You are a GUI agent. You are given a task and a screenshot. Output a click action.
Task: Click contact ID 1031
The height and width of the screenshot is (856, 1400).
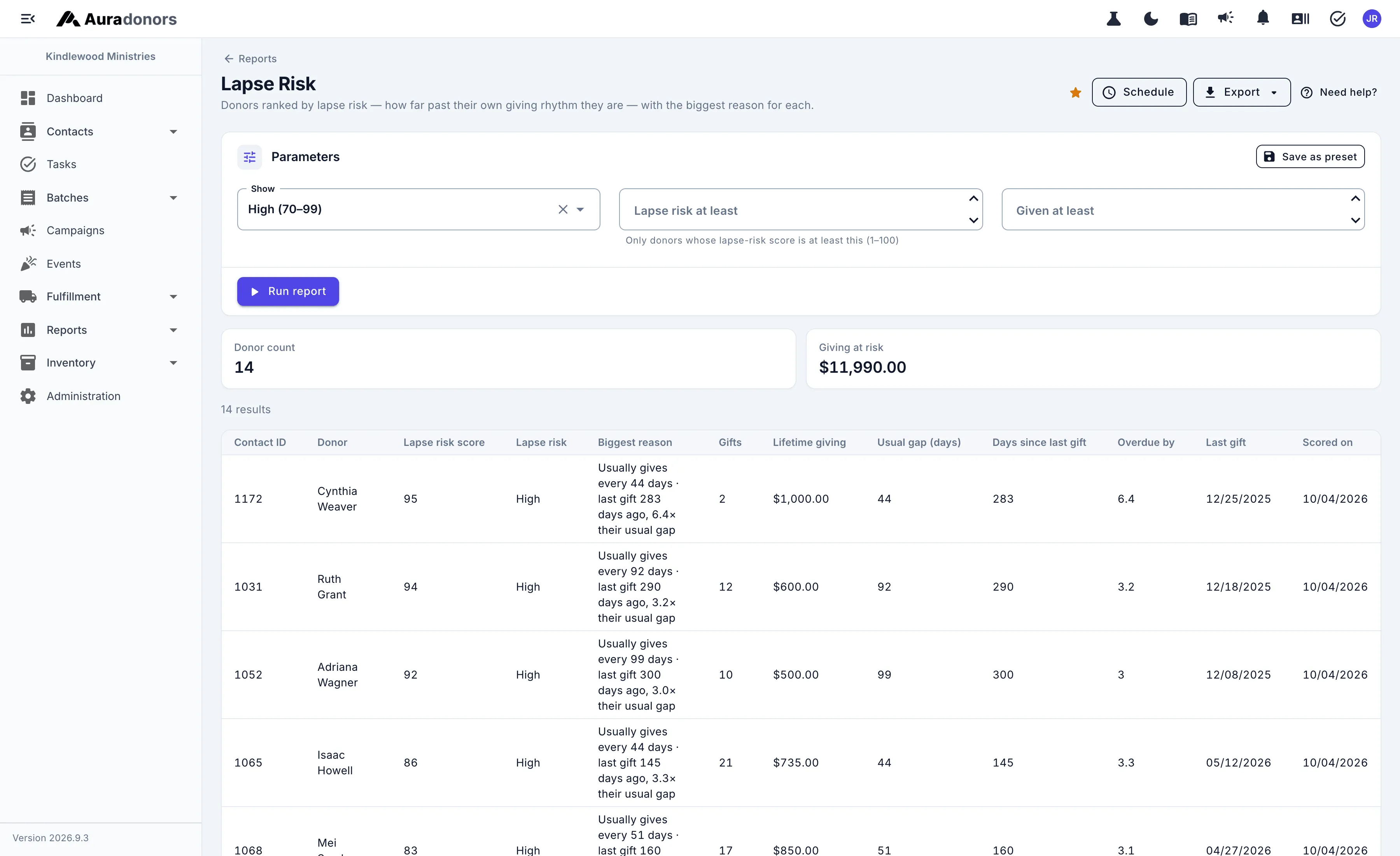click(x=248, y=587)
